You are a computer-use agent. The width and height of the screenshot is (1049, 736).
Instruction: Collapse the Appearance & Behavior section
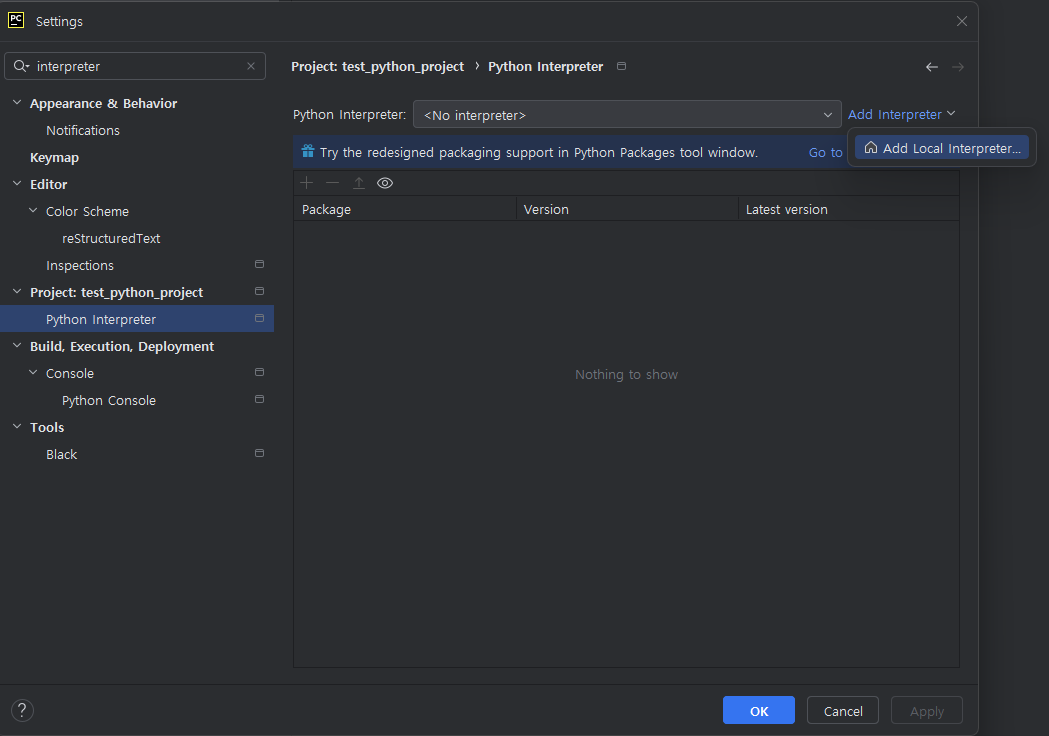tap(17, 103)
